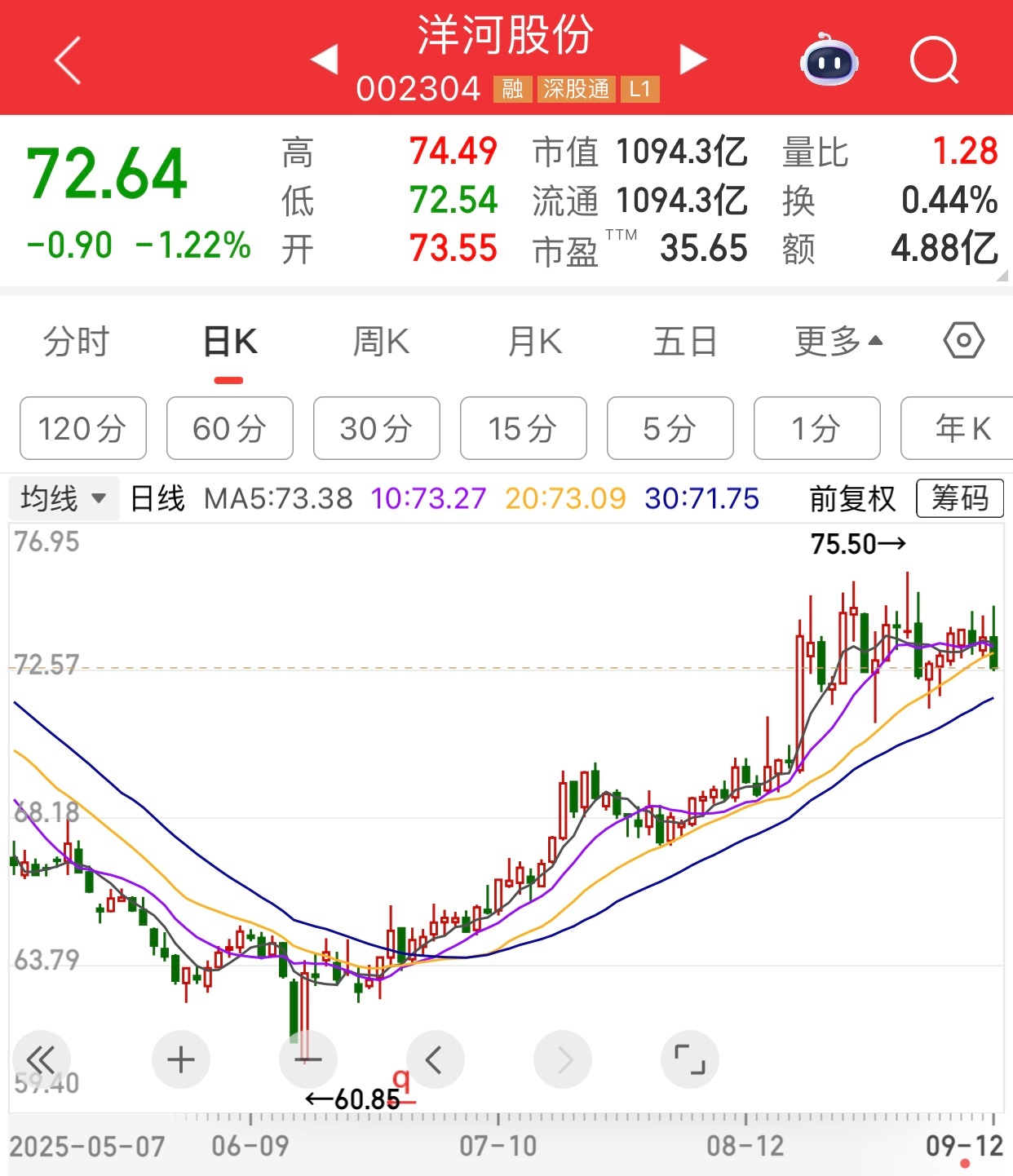Open the 均线 indicator dropdown

[x=64, y=497]
